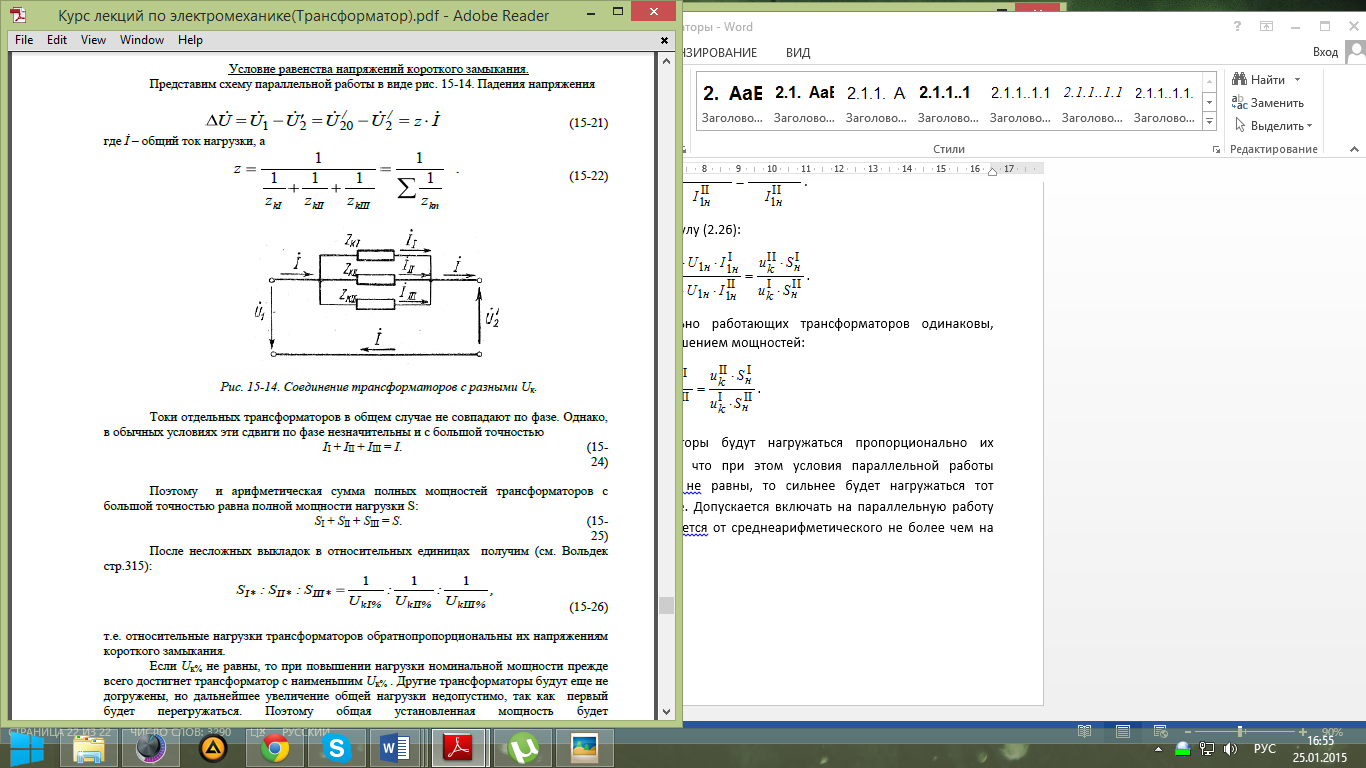The height and width of the screenshot is (768, 1366).
Task: Click the volume speaker tray icon
Action: (x=1231, y=749)
